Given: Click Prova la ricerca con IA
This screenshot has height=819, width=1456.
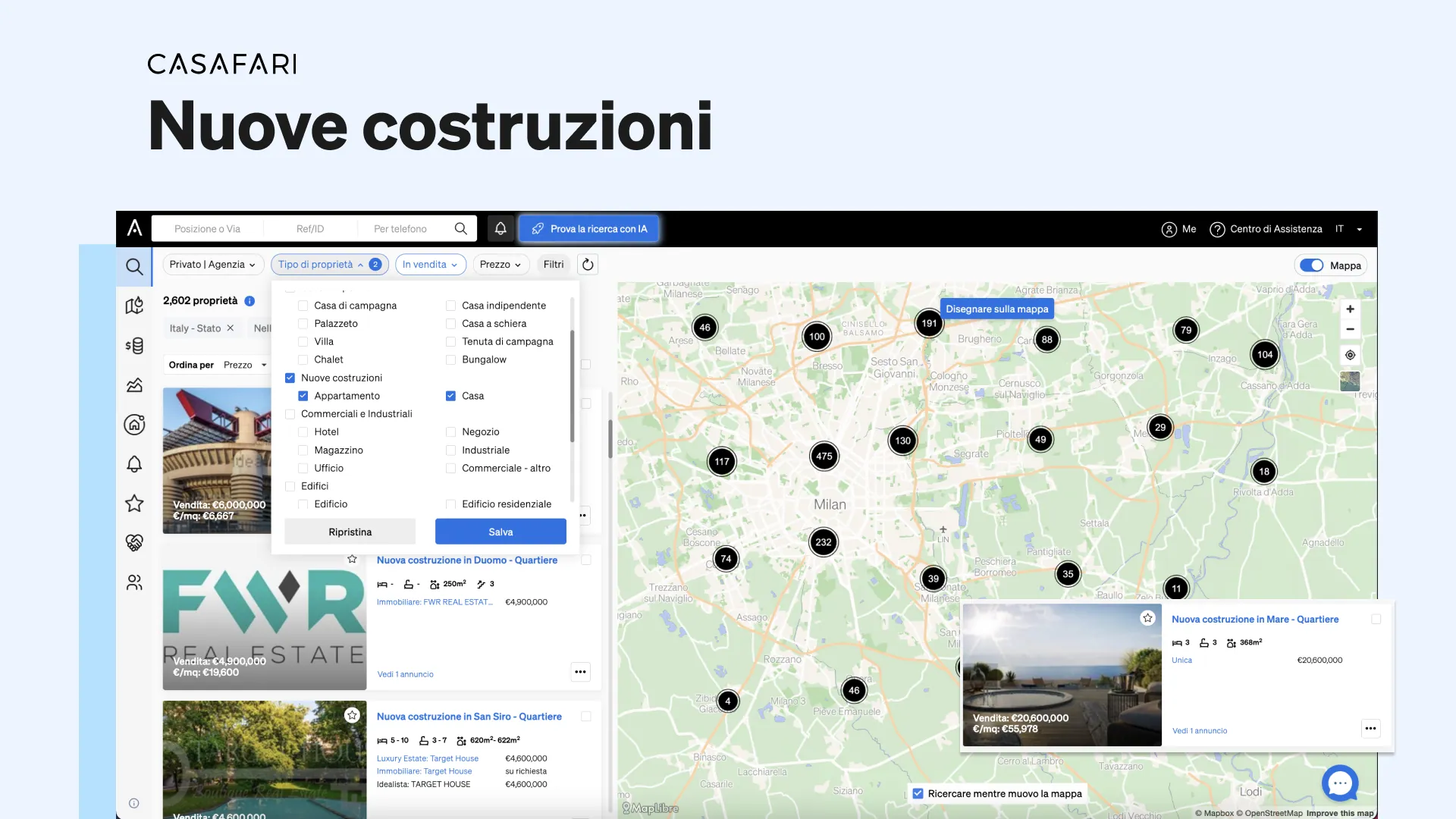Looking at the screenshot, I should point(589,229).
